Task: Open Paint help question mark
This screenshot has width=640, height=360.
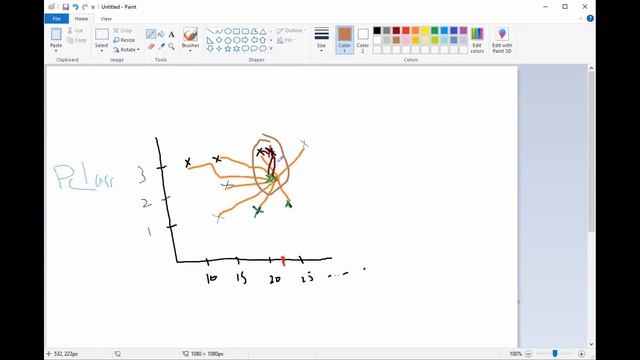Action: coord(590,18)
